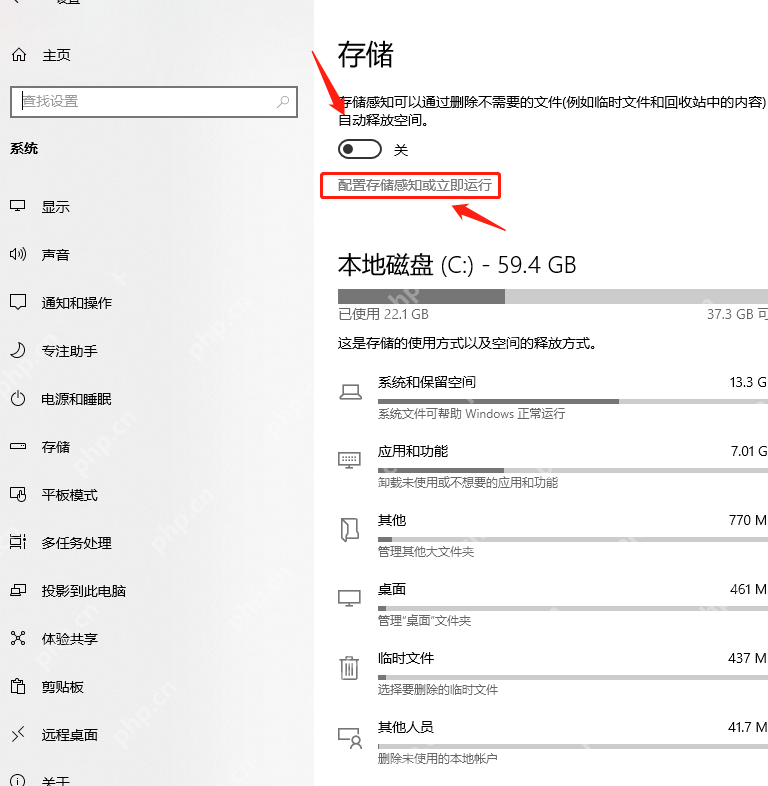Click the user-monitor icon for 其他人员

click(350, 738)
